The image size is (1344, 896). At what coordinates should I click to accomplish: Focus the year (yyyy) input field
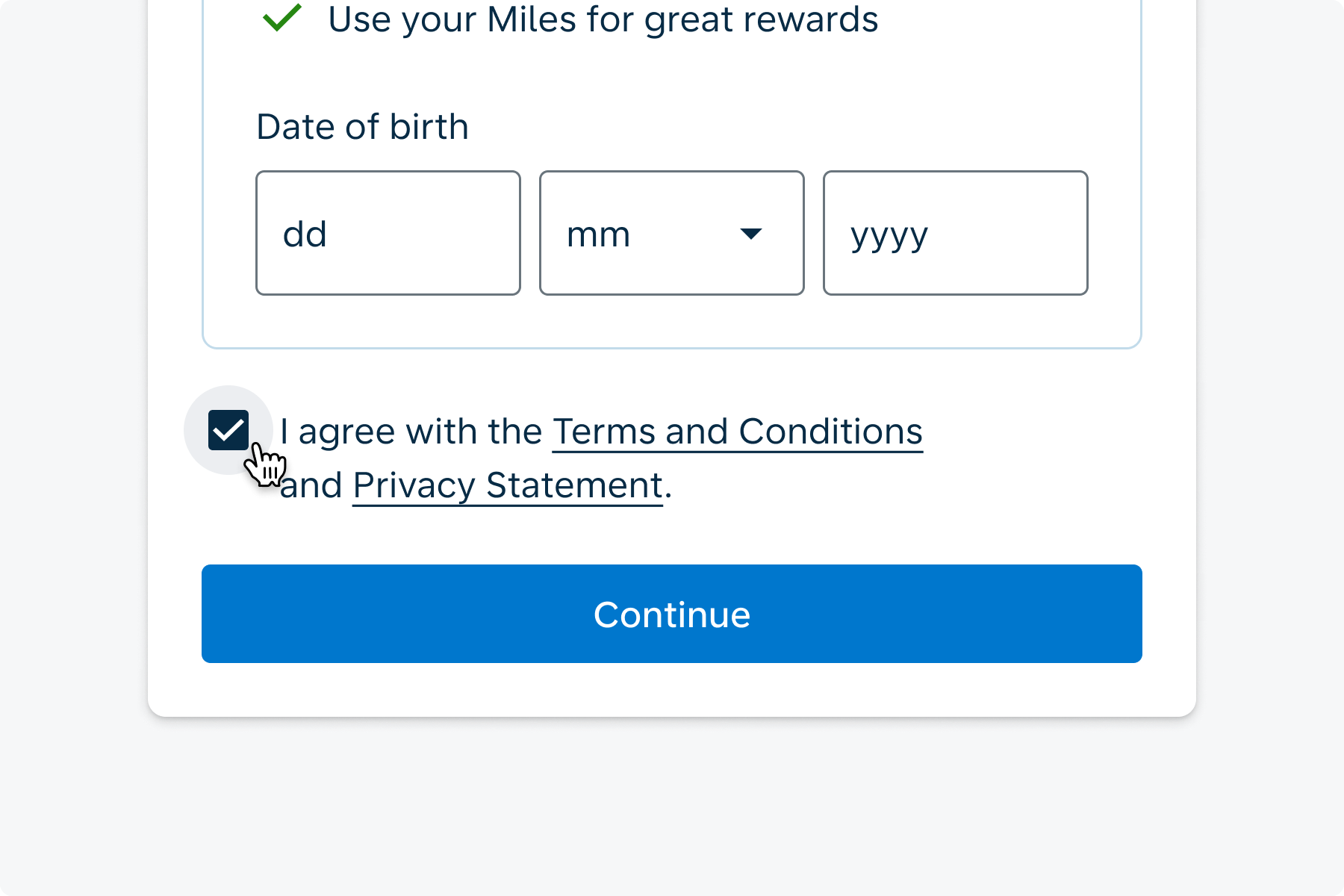[x=955, y=233]
